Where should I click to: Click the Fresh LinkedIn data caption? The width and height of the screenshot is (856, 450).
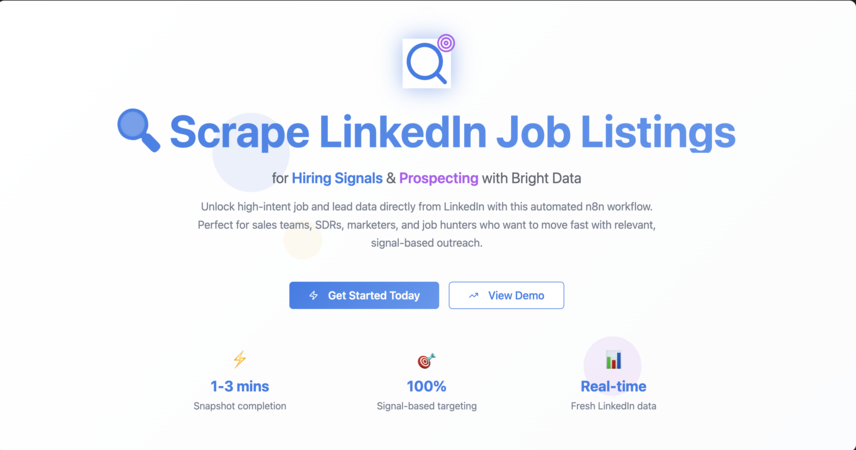[613, 406]
